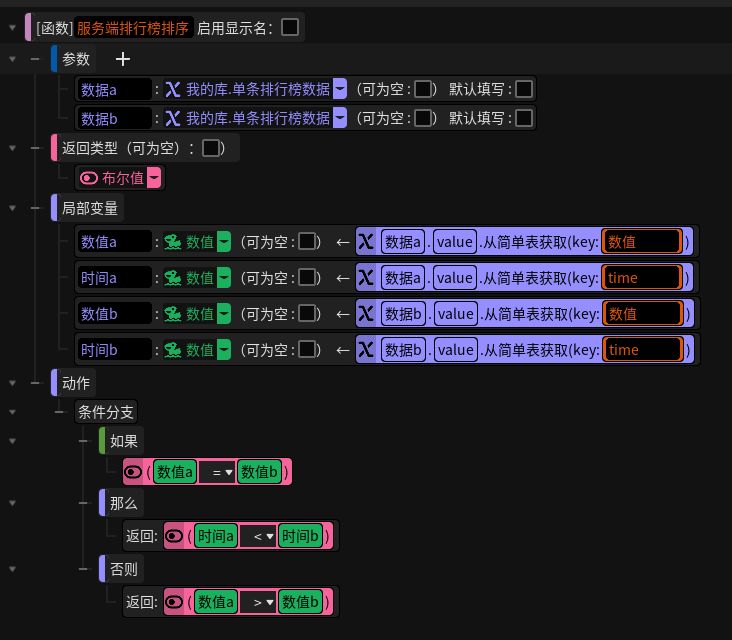Click the X icon in 时间a expression
Image resolution: width=732 pixels, height=640 pixels.
click(366, 278)
